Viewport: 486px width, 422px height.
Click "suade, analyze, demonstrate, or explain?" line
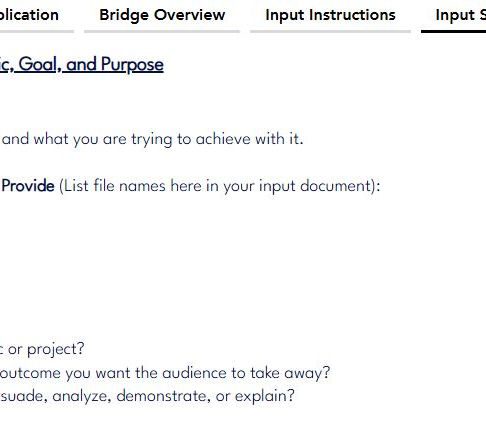[x=147, y=396]
